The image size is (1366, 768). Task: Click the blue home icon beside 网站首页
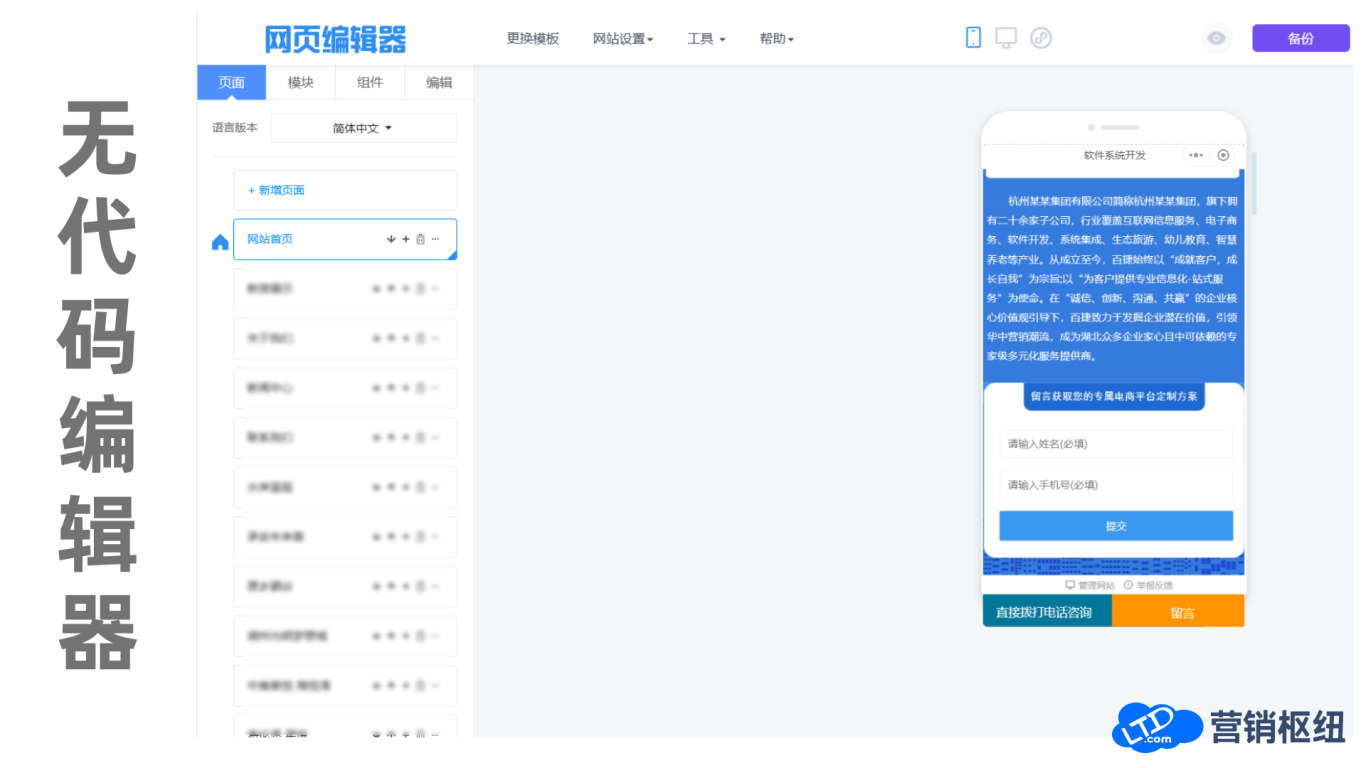click(x=220, y=242)
